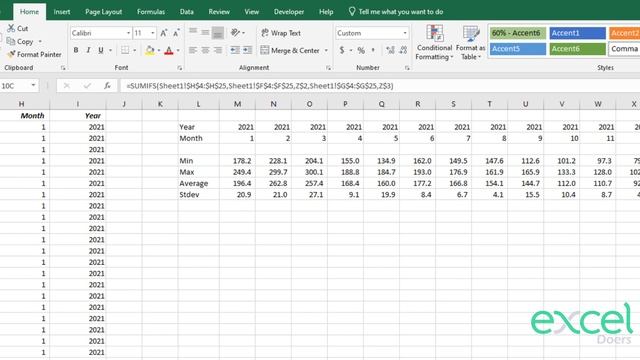Image resolution: width=640 pixels, height=360 pixels.
Task: Apply the Accent6 cell style
Action: [x=577, y=49]
